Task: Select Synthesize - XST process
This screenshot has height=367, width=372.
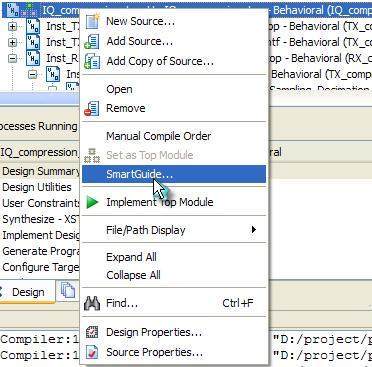Action: [41, 219]
